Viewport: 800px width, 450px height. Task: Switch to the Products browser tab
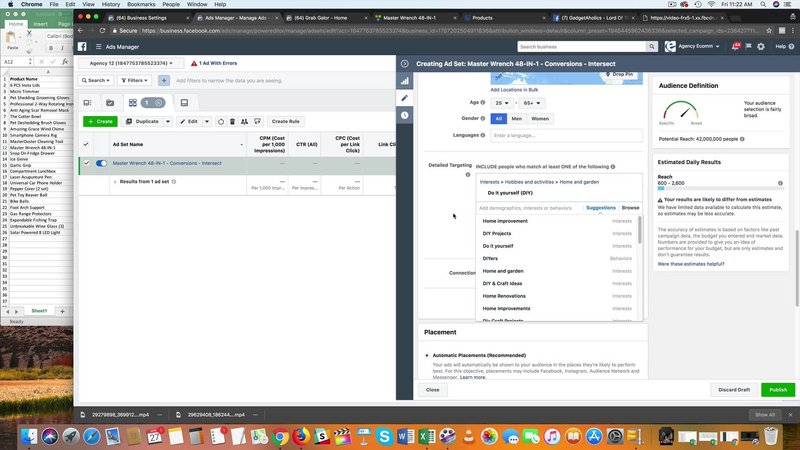[x=504, y=18]
